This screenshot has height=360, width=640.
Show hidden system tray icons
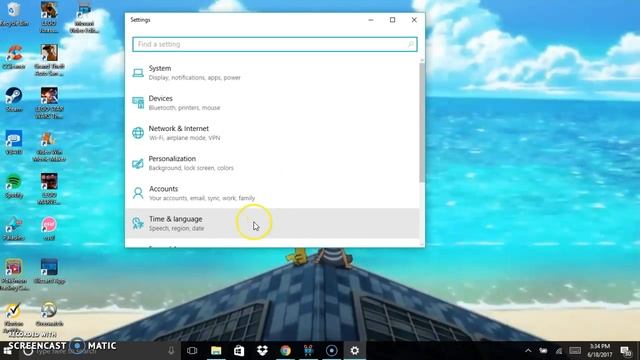tap(528, 351)
